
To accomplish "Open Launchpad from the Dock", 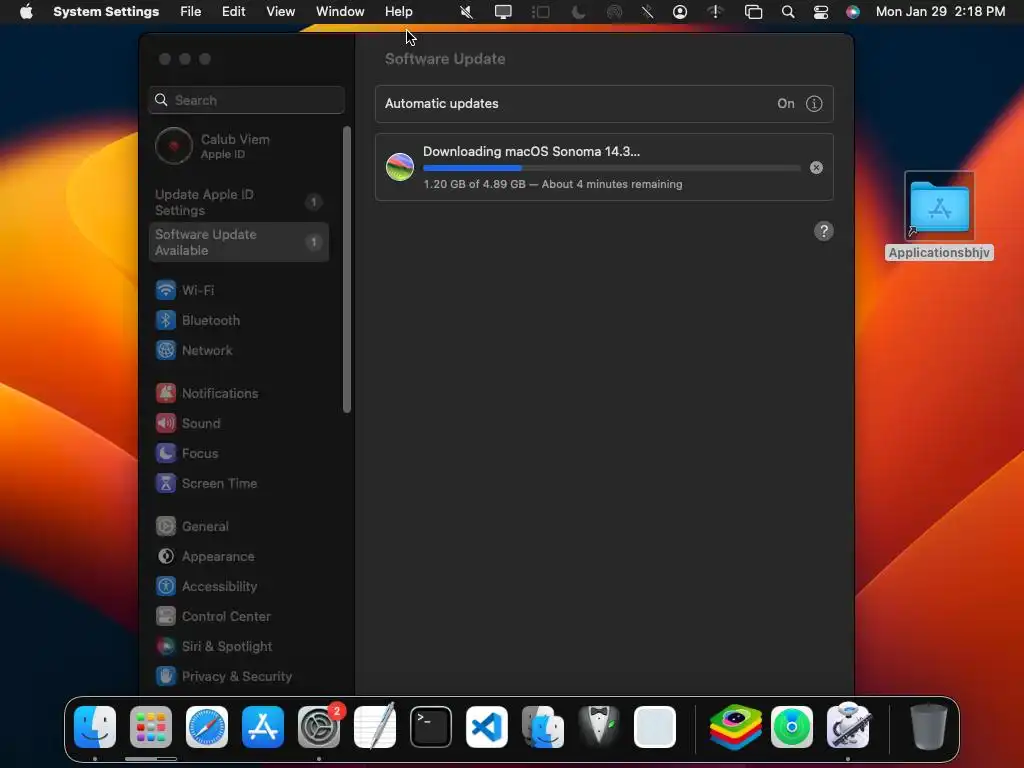I will (x=151, y=727).
